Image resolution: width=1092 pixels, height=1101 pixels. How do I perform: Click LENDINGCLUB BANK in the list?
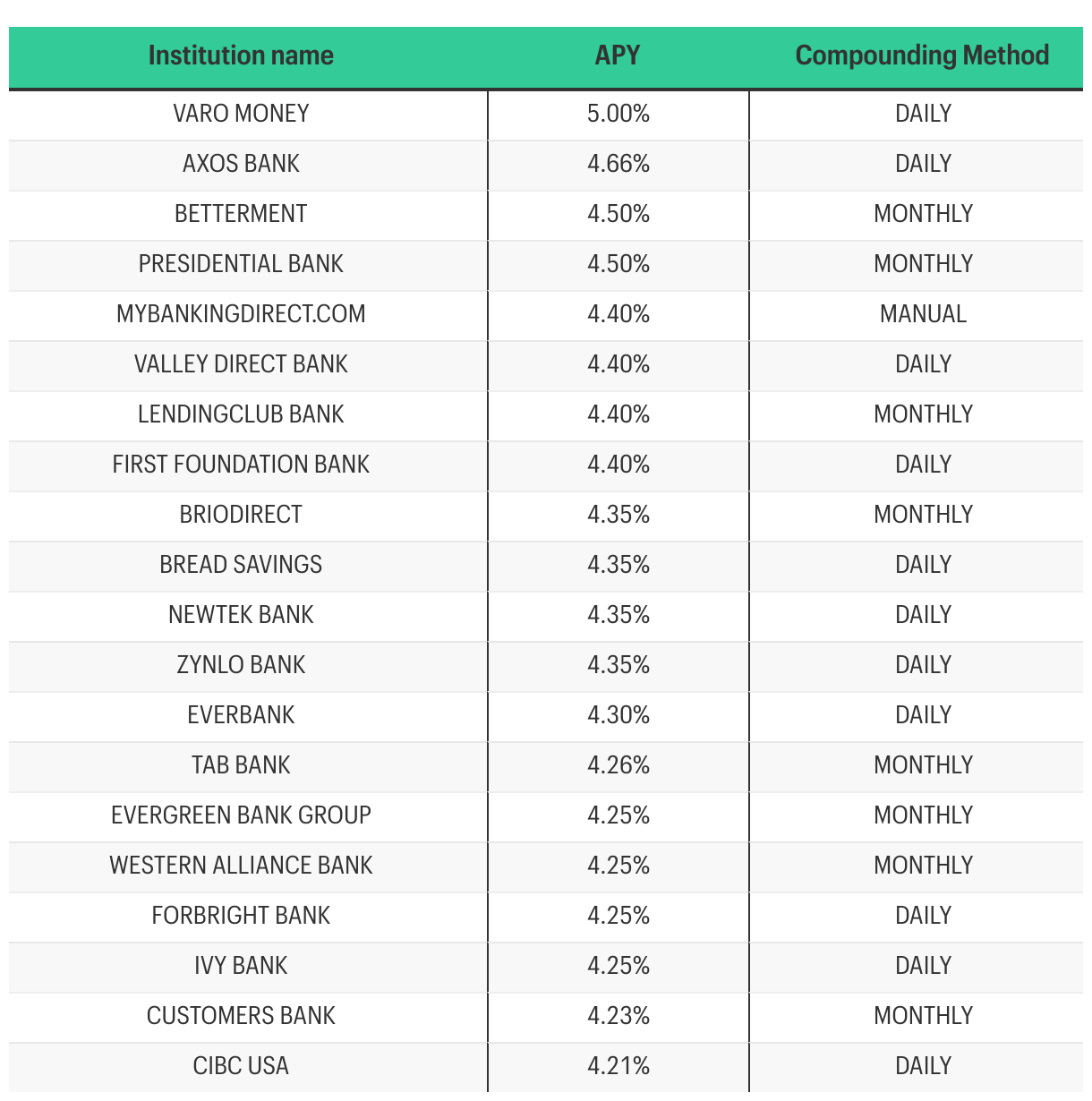(241, 414)
